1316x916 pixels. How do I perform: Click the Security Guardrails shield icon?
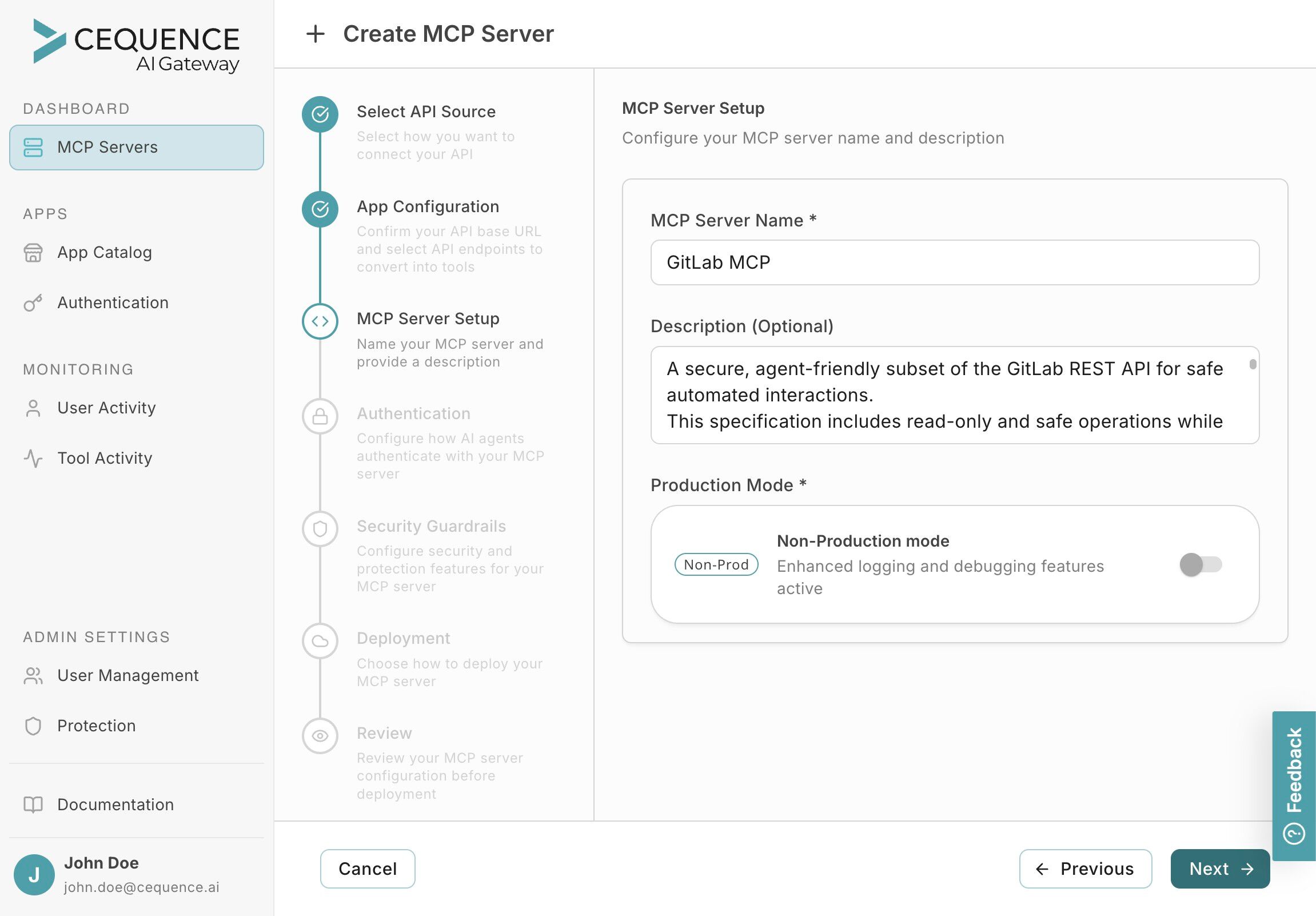[x=320, y=528]
